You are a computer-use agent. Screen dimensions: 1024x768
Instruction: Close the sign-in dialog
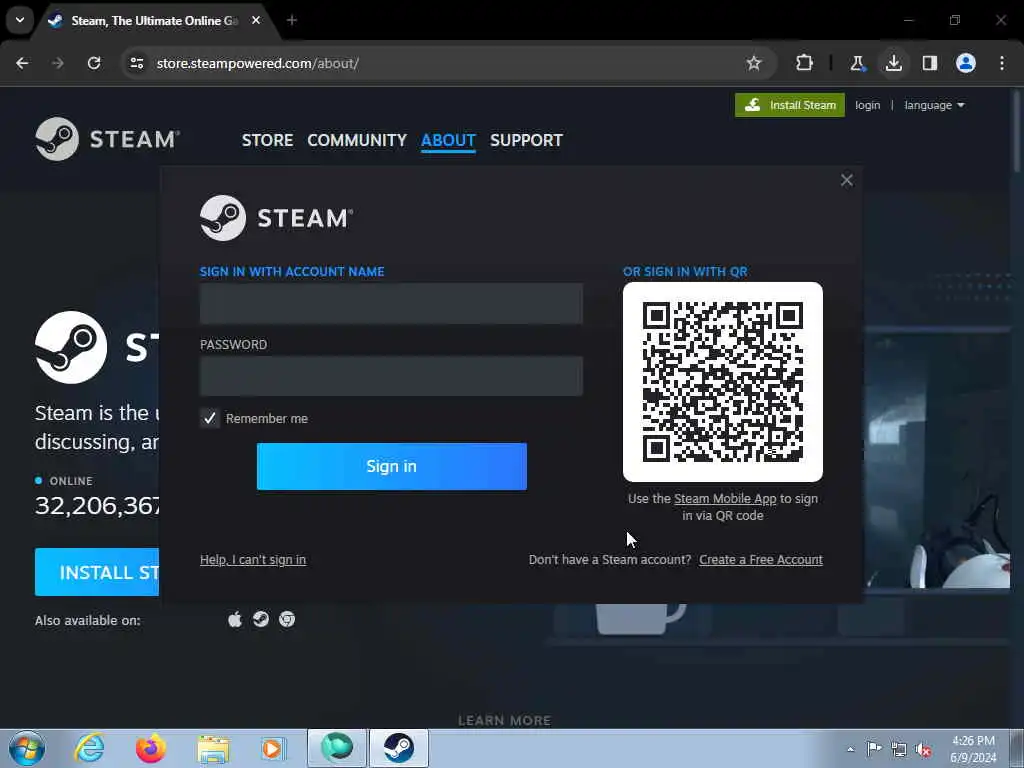point(846,180)
